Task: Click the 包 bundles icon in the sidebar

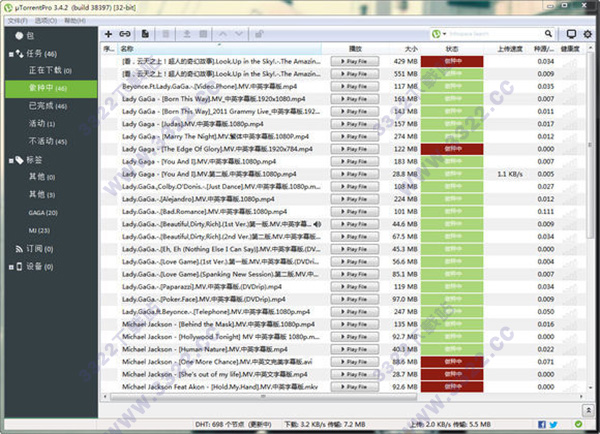Action: [x=19, y=36]
